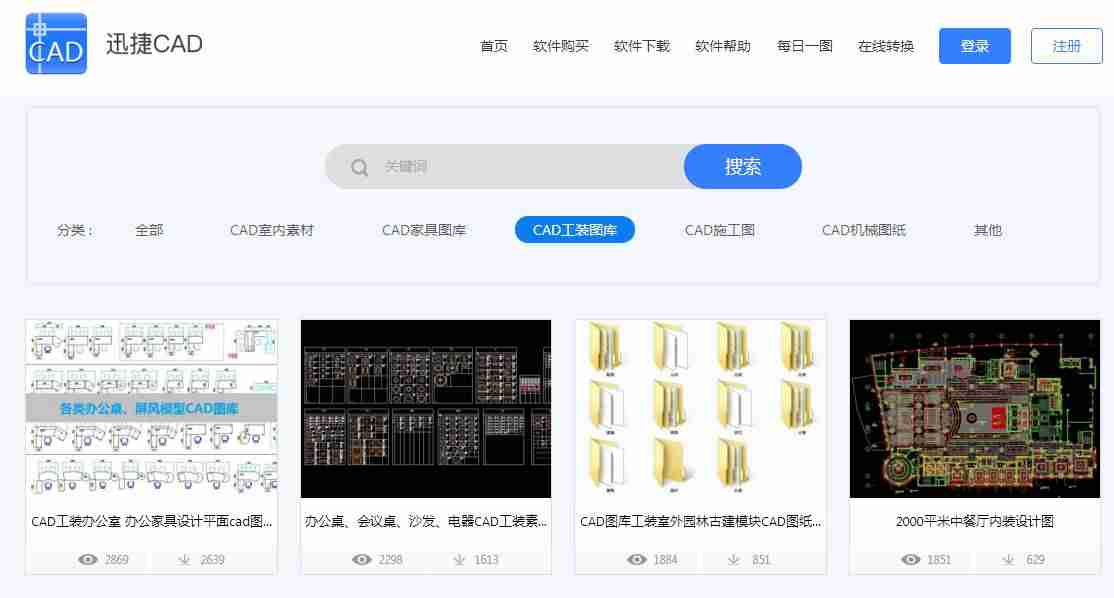1114x598 pixels.
Task: Open 软件帮助 in the top menu
Action: click(x=723, y=46)
